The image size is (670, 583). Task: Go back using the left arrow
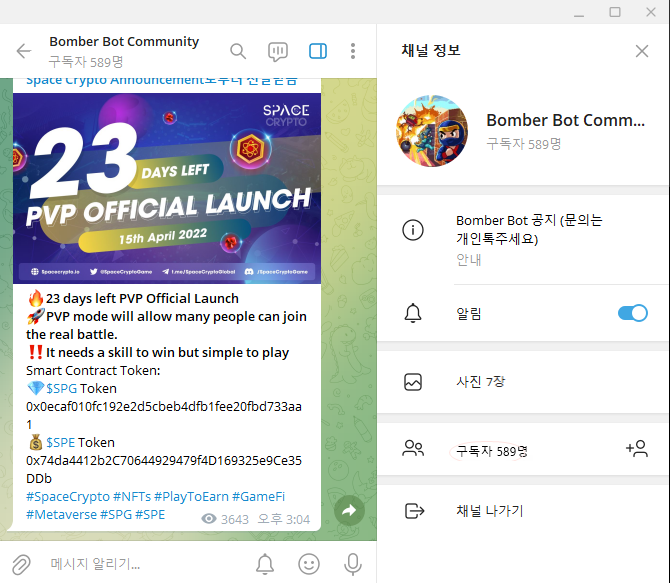[24, 51]
